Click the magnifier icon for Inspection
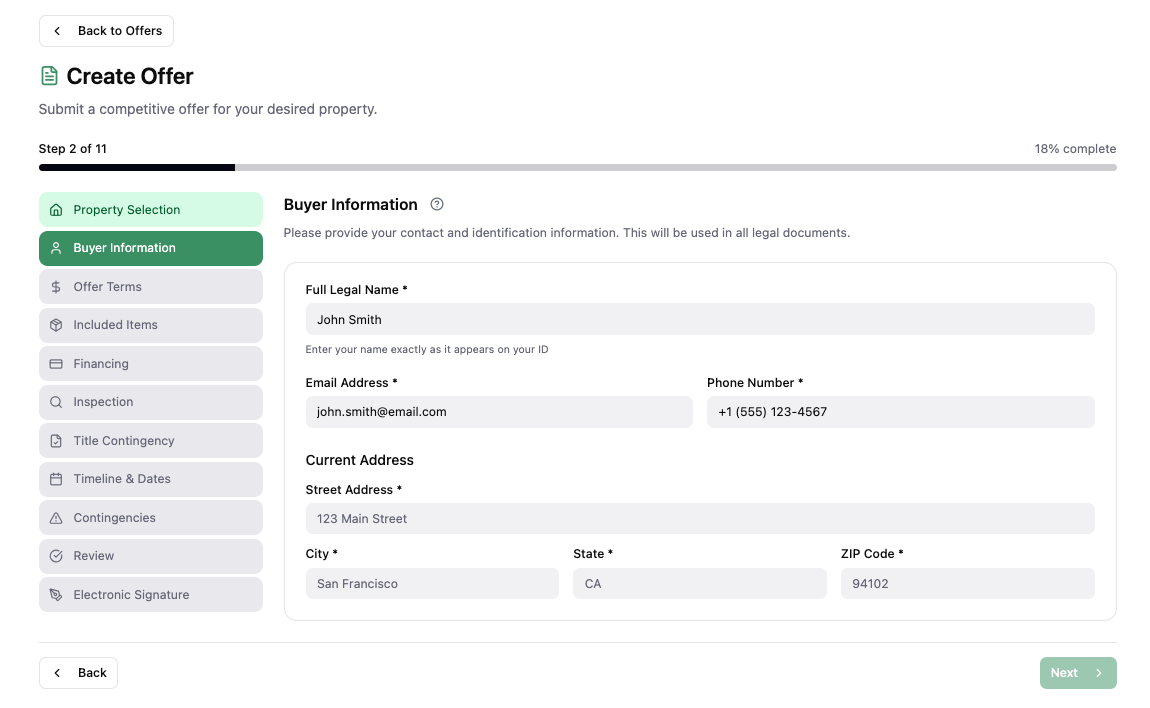This screenshot has width=1150, height=708. point(56,402)
